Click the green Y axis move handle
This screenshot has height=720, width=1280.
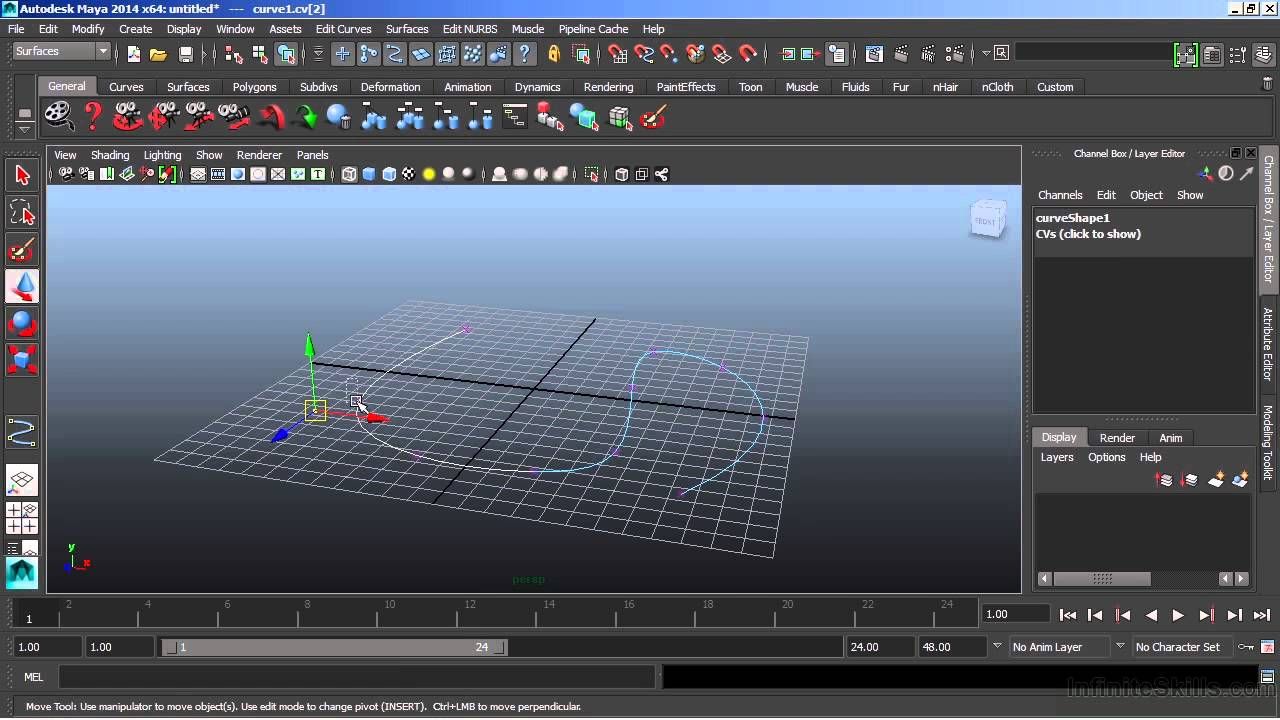(x=309, y=347)
